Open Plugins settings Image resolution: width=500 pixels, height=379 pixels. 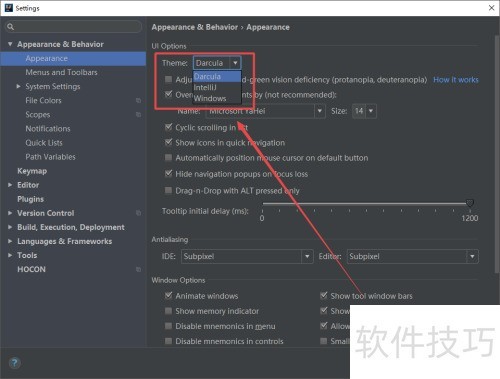click(x=30, y=199)
